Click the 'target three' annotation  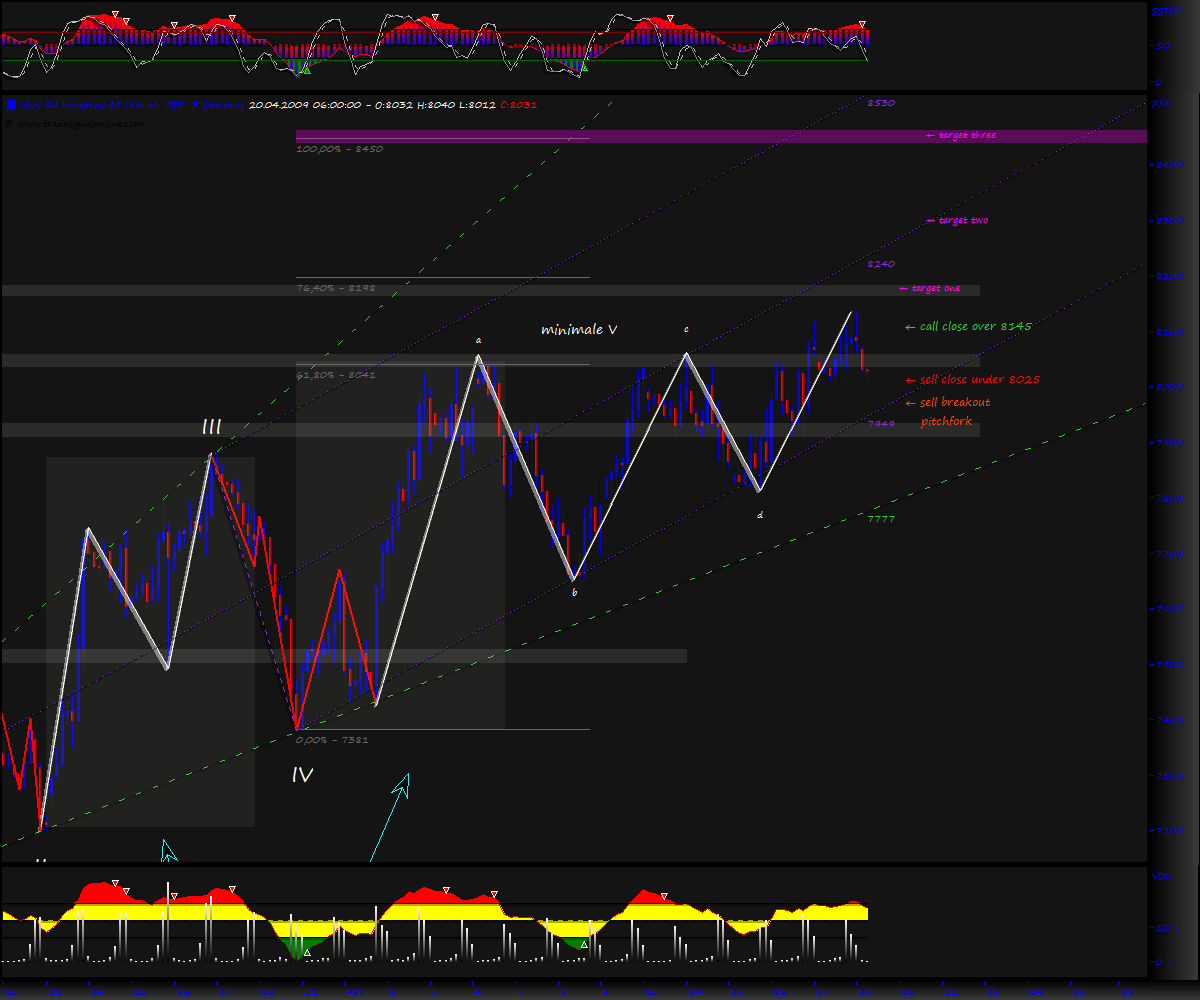pos(961,135)
